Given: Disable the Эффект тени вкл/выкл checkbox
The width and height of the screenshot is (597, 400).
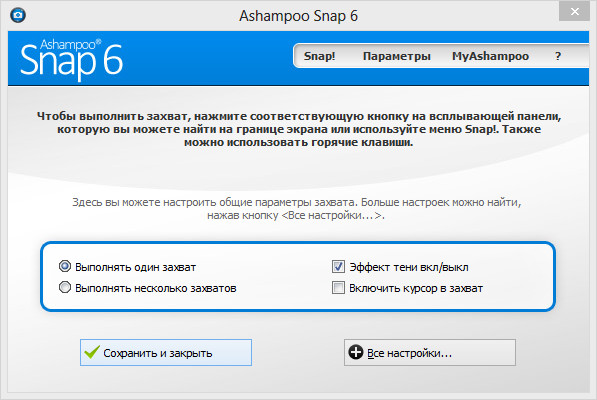Looking at the screenshot, I should coord(338,266).
